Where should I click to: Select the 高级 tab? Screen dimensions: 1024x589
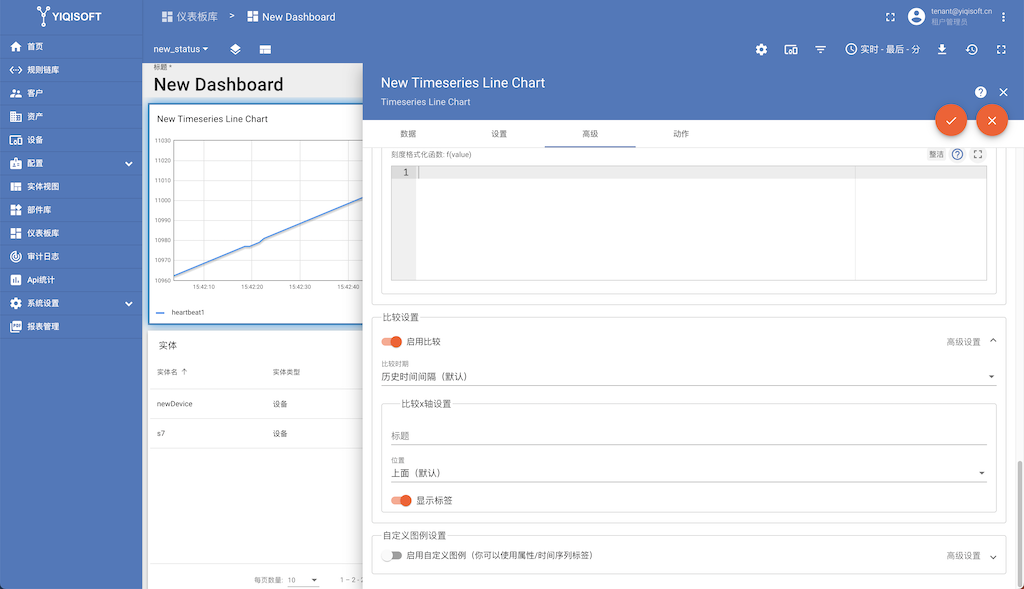590,134
